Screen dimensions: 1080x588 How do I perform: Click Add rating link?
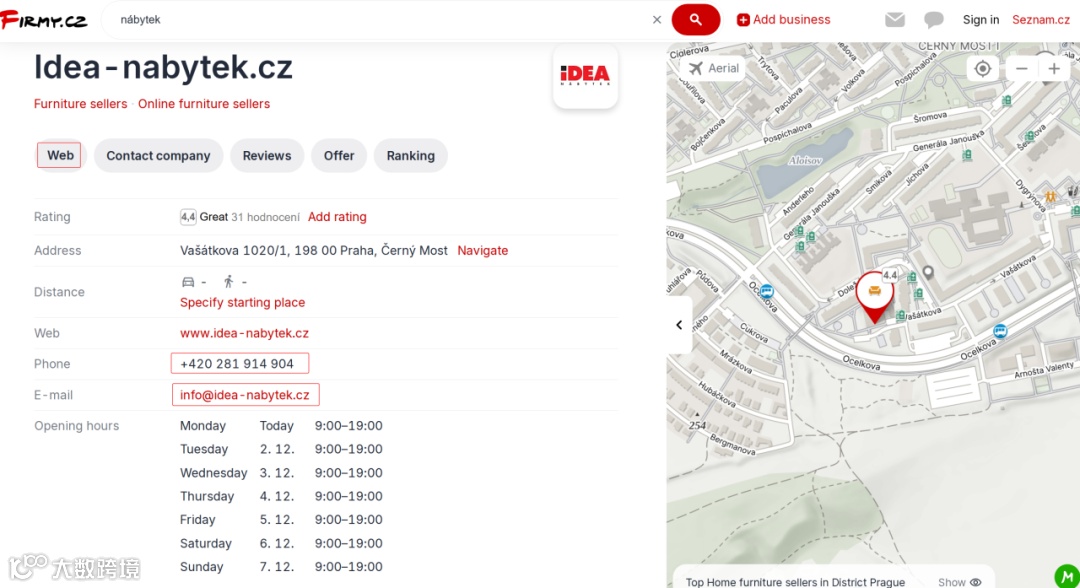[x=337, y=217]
